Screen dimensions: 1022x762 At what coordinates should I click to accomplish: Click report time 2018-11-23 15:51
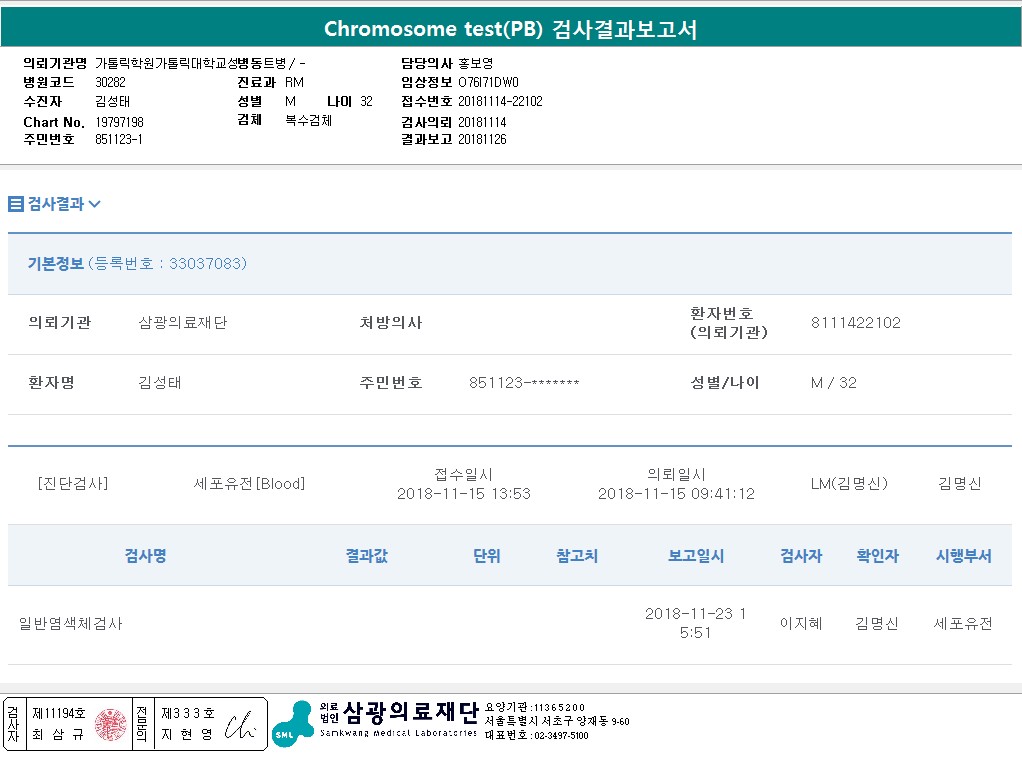coord(695,623)
